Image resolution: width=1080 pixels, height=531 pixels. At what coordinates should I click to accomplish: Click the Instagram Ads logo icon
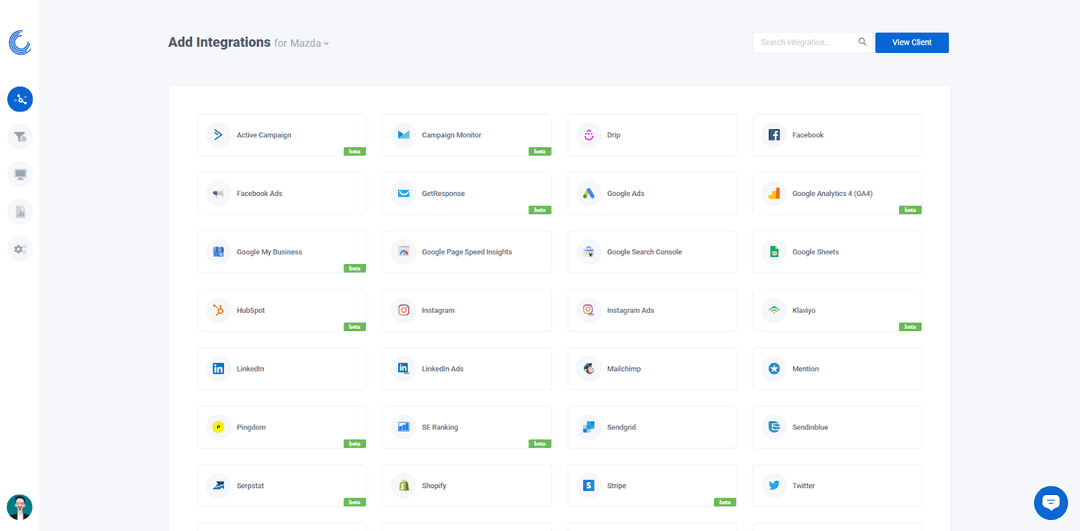pyautogui.click(x=589, y=311)
